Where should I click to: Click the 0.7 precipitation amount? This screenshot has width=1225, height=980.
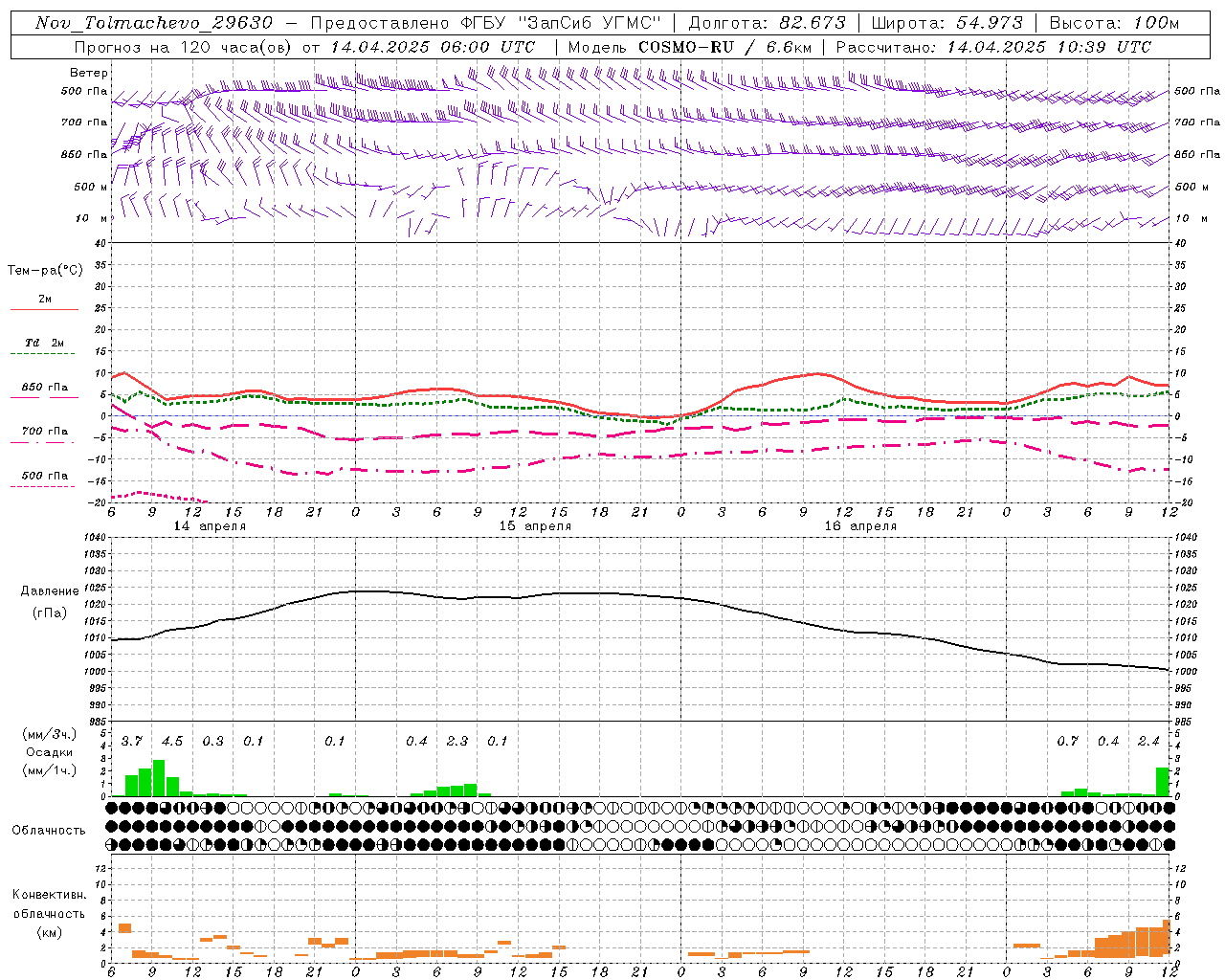point(1068,741)
